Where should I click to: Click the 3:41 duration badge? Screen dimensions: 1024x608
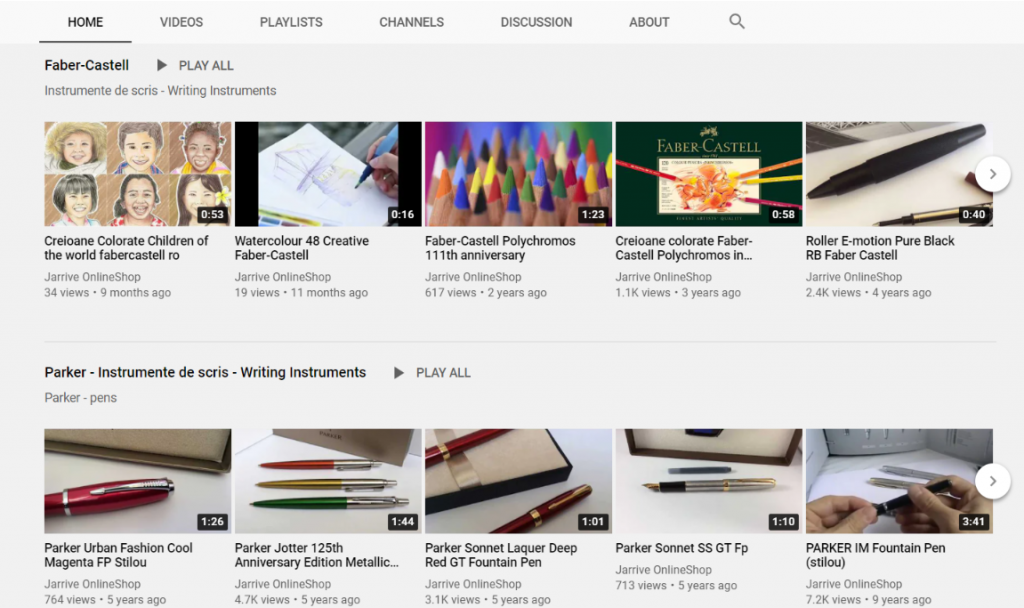(x=974, y=522)
